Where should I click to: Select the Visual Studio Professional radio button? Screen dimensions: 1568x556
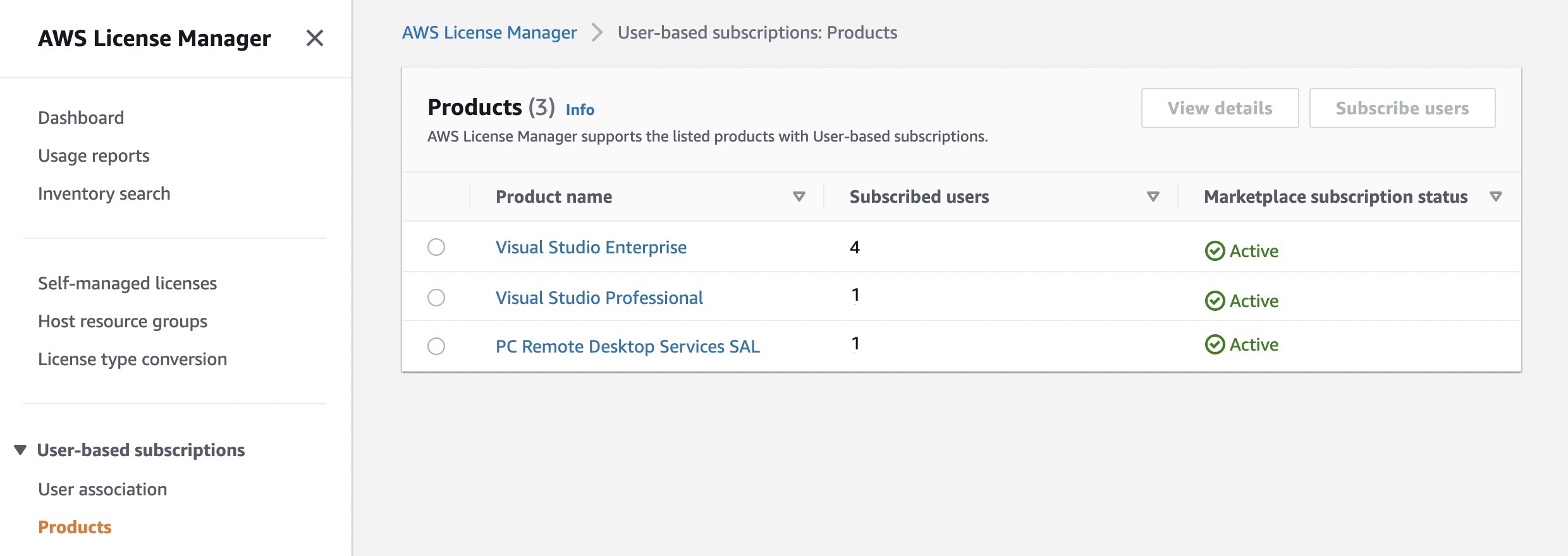point(436,298)
